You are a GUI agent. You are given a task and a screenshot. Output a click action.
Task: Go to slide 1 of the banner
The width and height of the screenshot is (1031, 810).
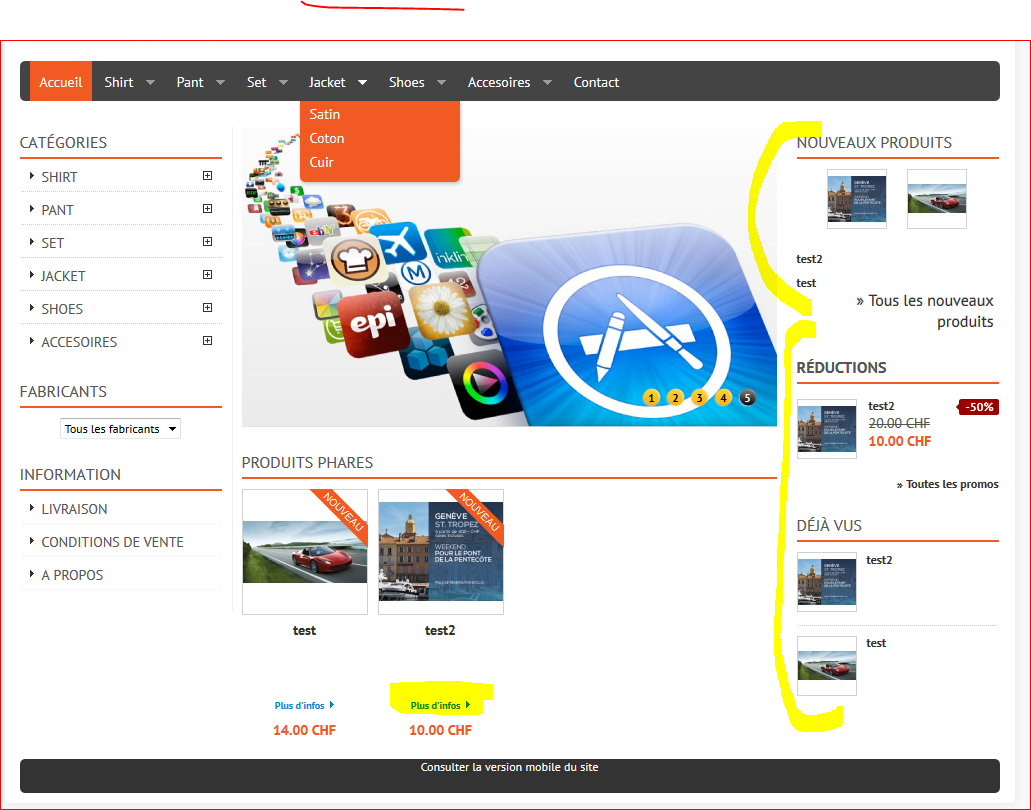point(651,398)
